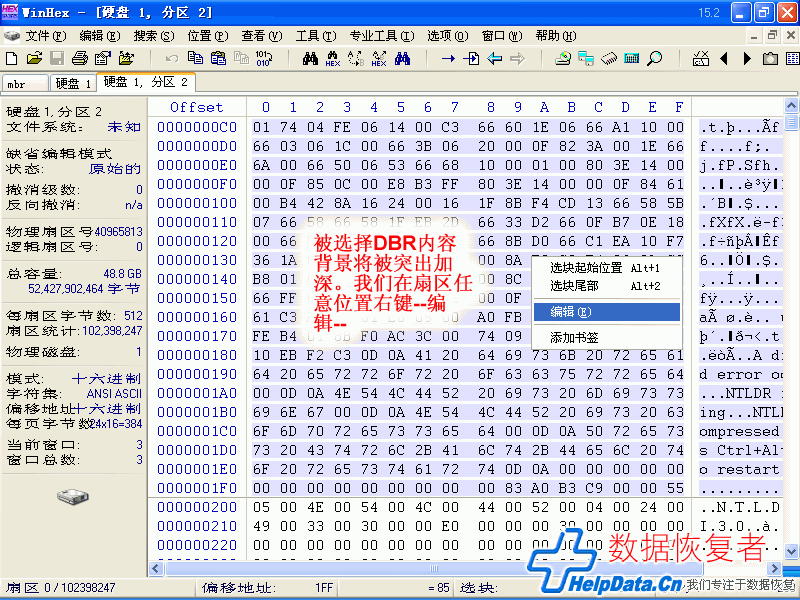Click the Open file folder icon
The image size is (800, 600).
pyautogui.click(x=34, y=59)
